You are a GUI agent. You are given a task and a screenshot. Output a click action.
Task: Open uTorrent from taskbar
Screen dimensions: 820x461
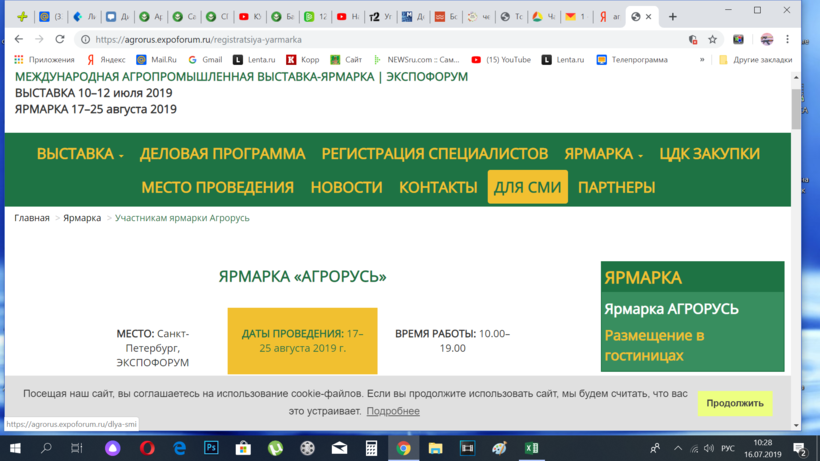coord(275,448)
